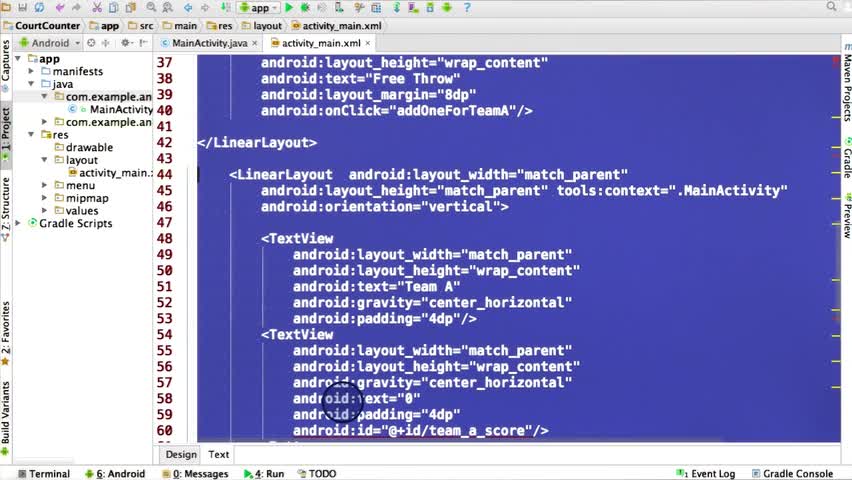
Task: Expand Gradle Scripts node
Action: pos(18,223)
